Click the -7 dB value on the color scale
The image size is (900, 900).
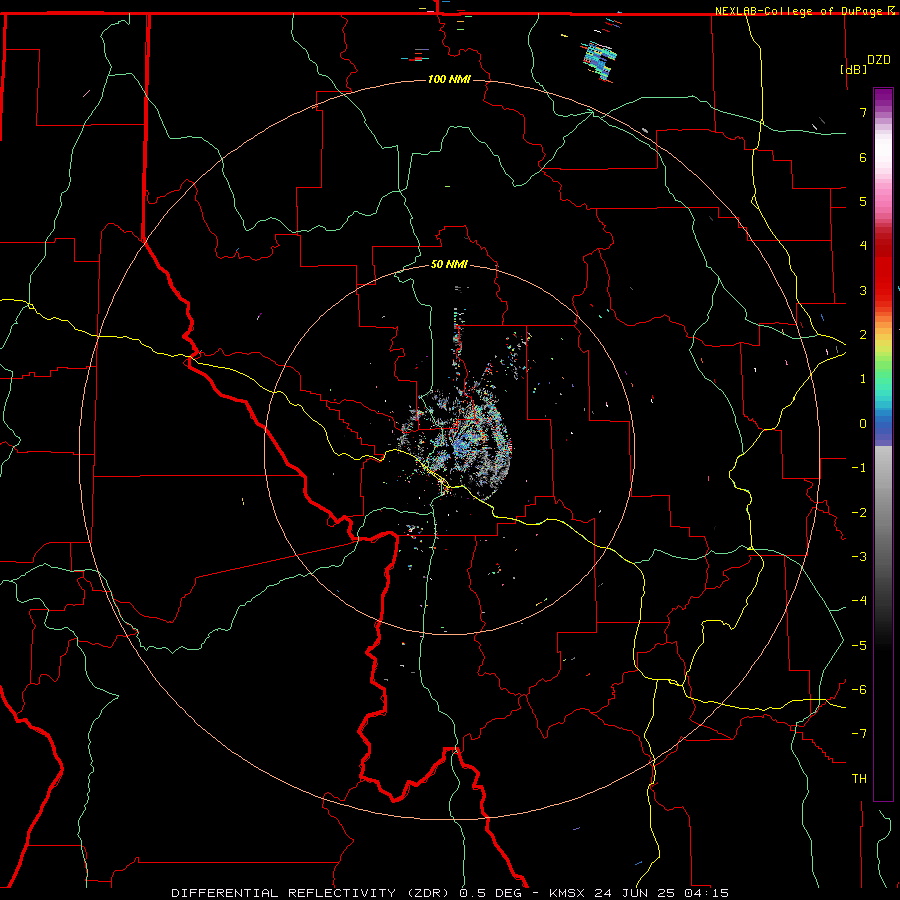(x=859, y=734)
